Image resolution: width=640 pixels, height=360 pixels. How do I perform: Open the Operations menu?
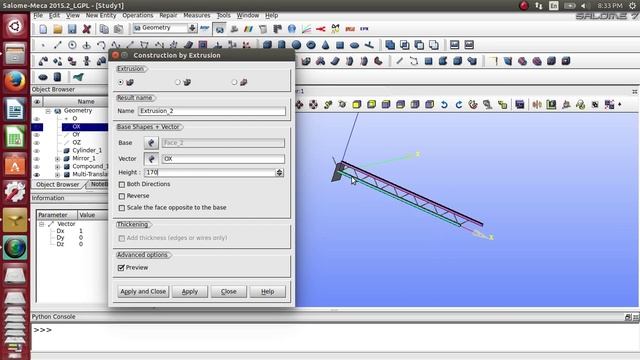point(138,16)
